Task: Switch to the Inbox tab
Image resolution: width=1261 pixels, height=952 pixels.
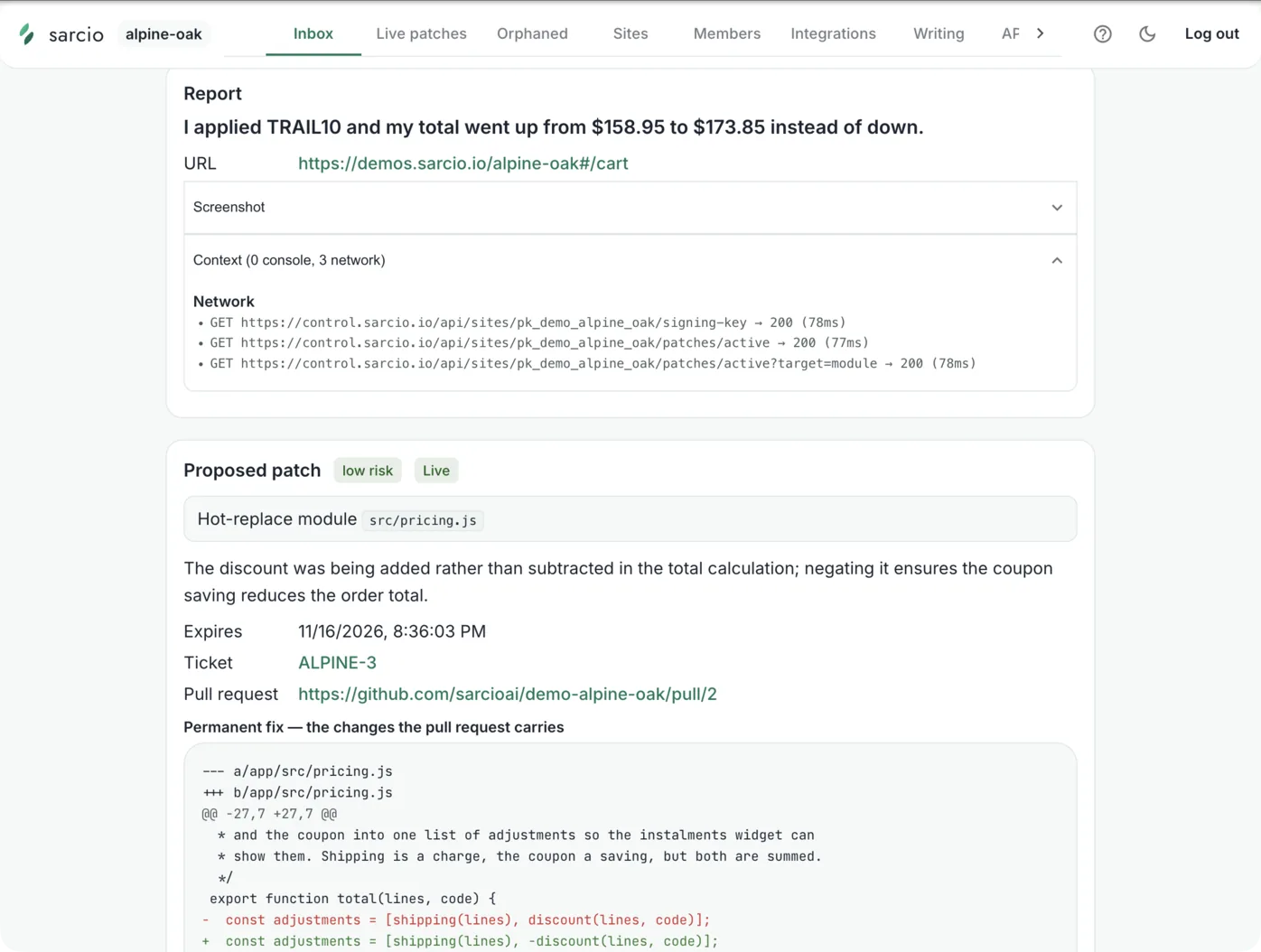Action: tap(313, 34)
